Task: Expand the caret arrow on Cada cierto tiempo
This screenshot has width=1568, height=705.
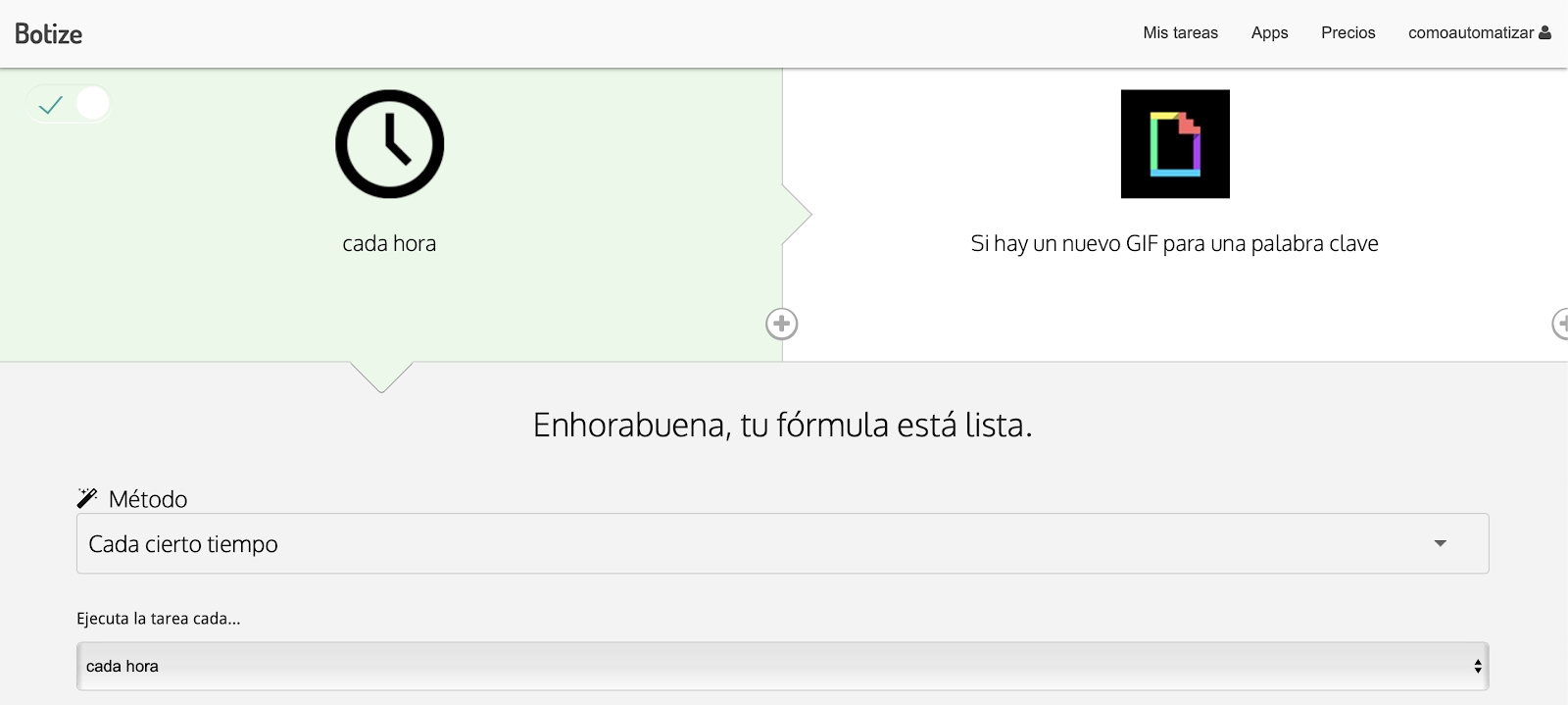Action: point(1440,543)
